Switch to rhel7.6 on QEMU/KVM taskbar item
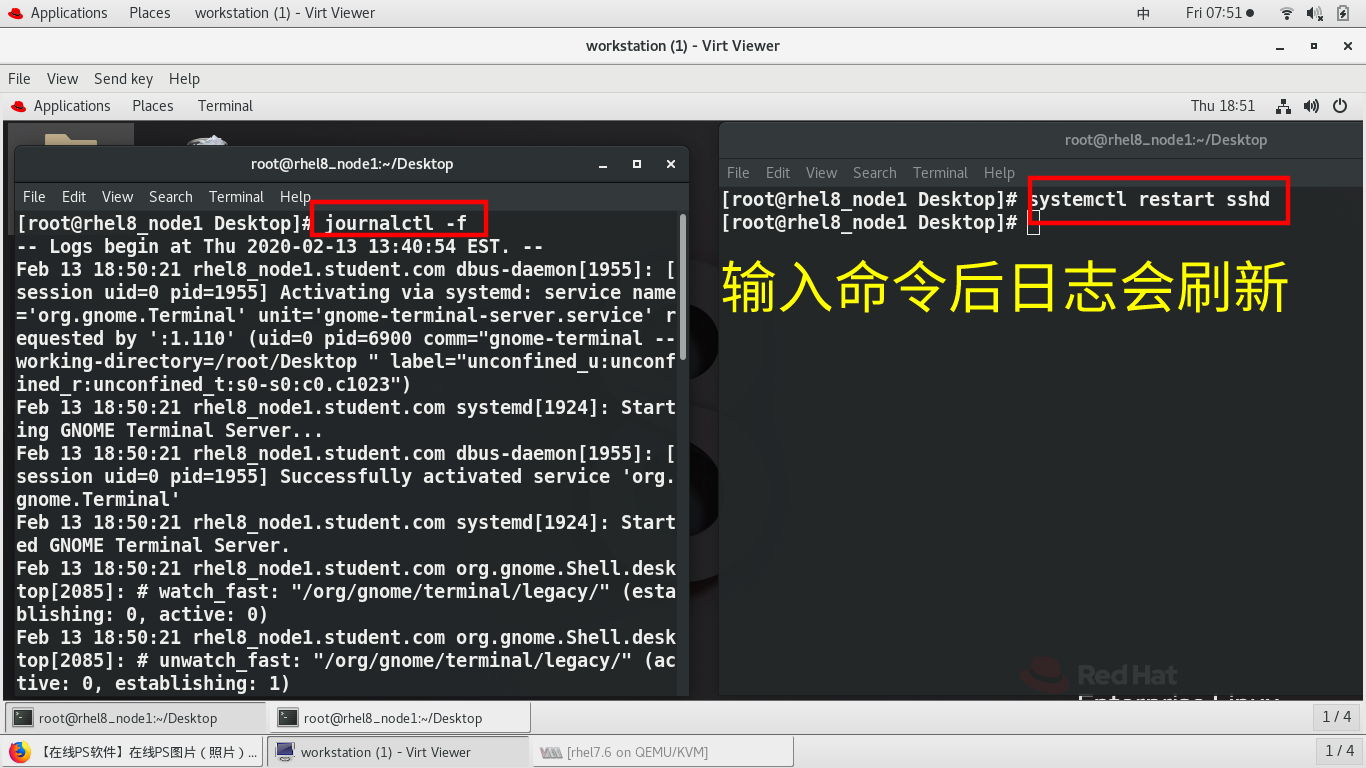The height and width of the screenshot is (768, 1366). tap(663, 751)
